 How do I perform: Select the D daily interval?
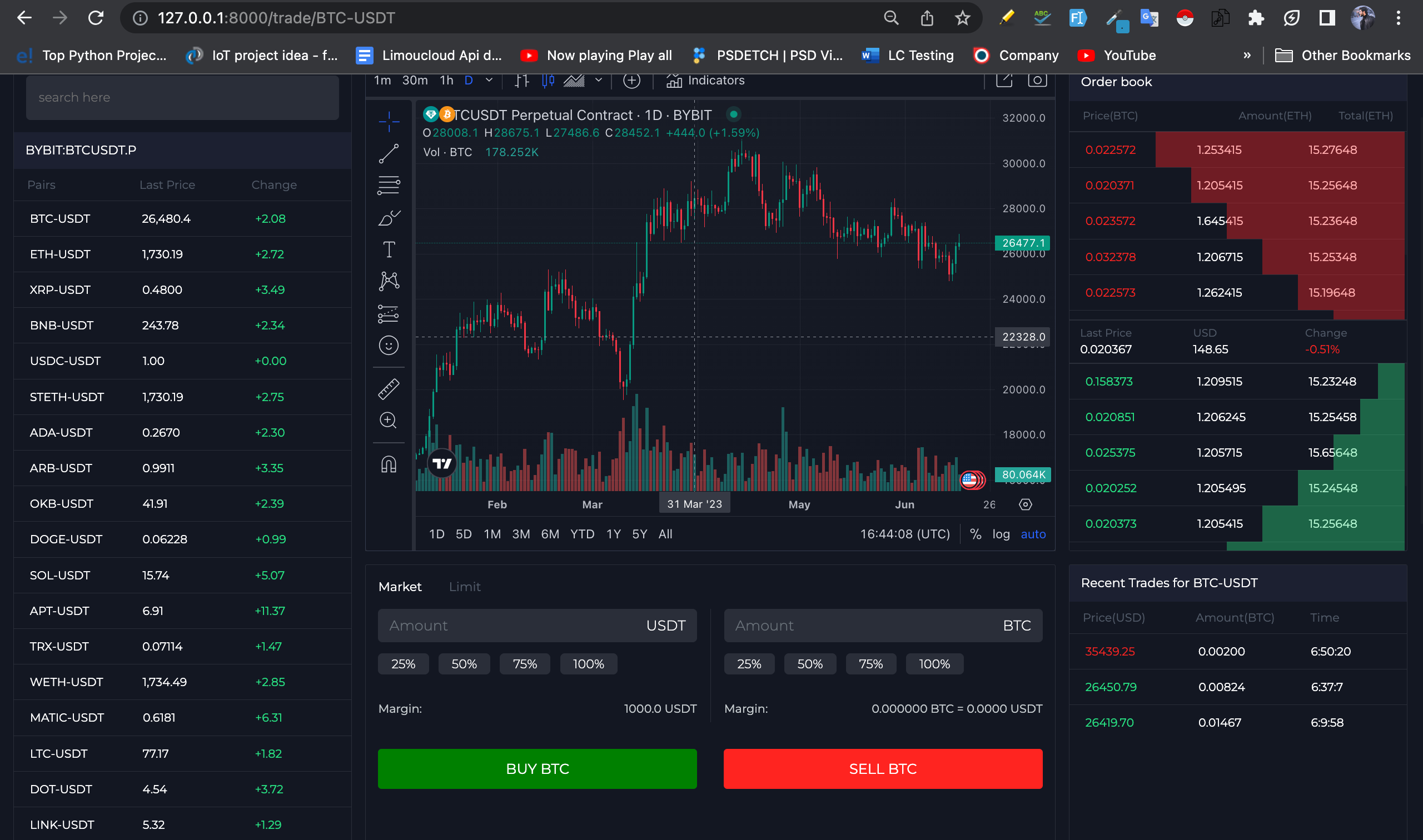click(468, 81)
